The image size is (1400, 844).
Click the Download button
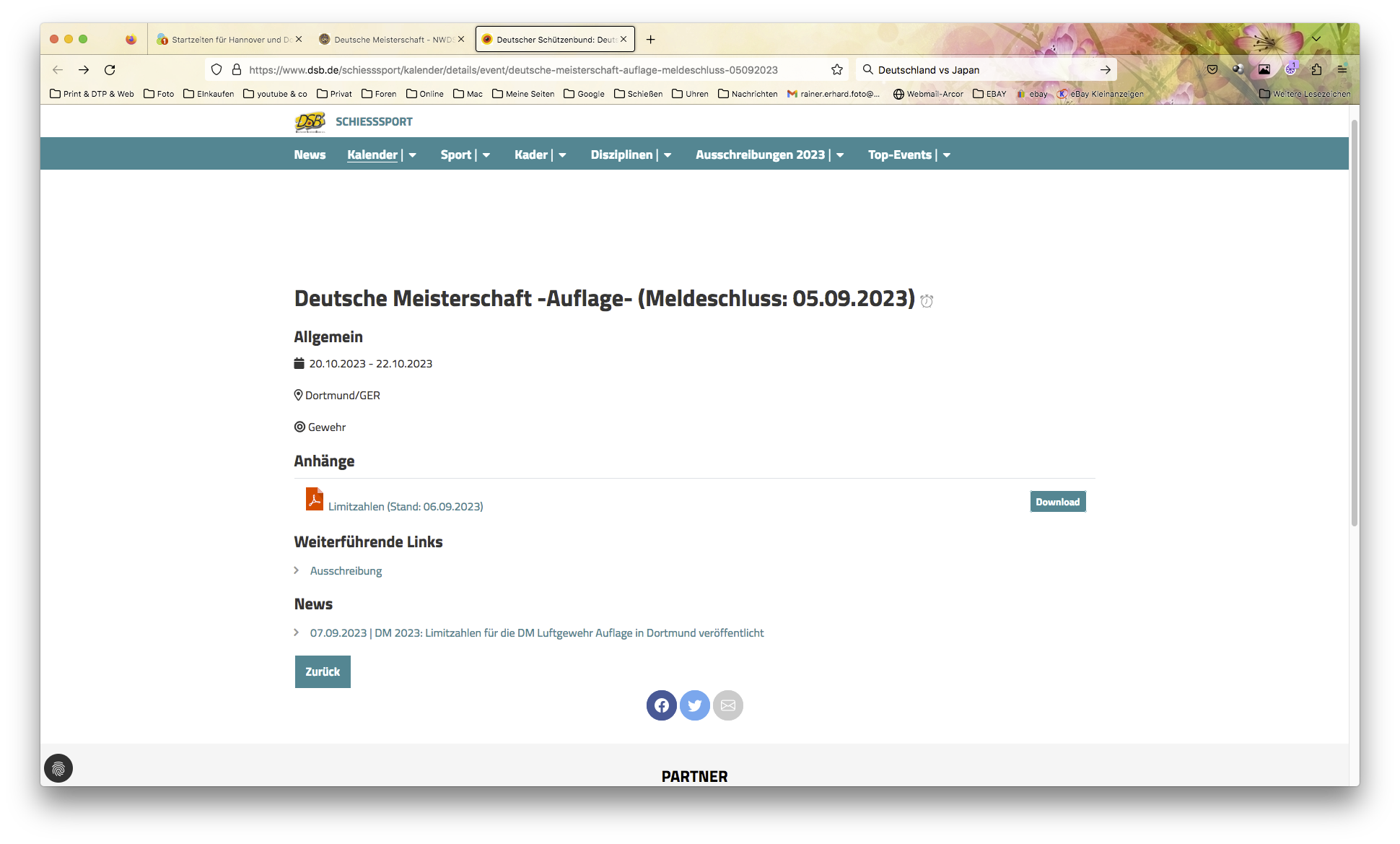point(1057,502)
